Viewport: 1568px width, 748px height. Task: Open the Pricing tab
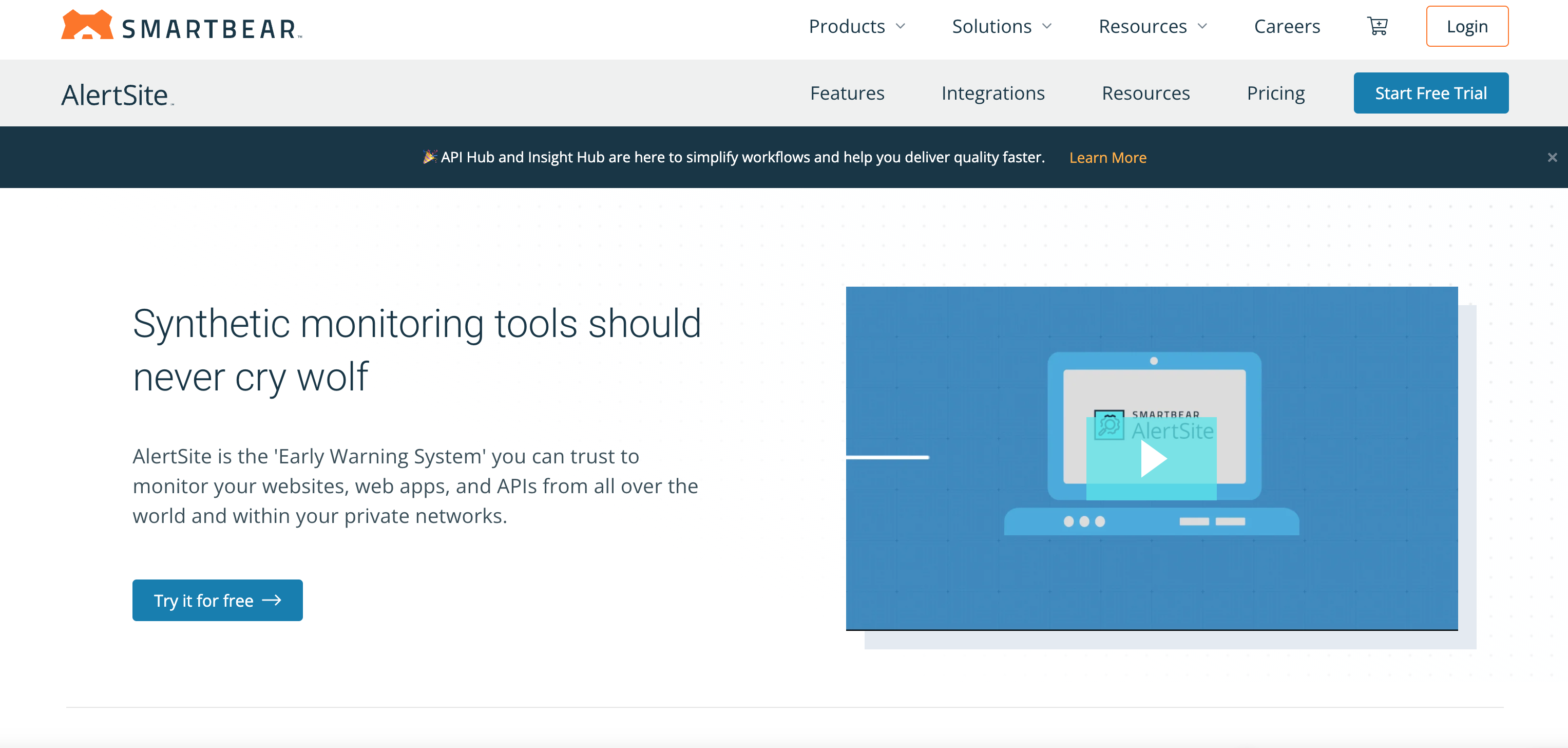point(1275,93)
